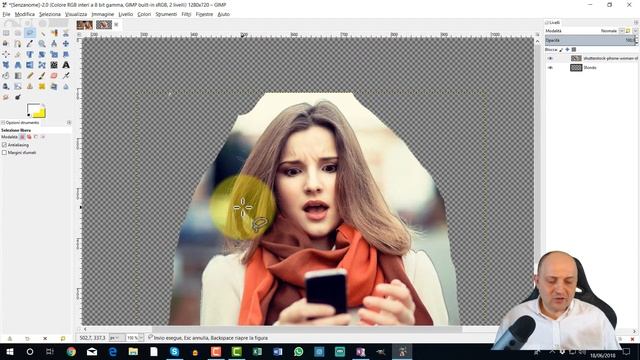Select the Paths tool

click(18, 44)
